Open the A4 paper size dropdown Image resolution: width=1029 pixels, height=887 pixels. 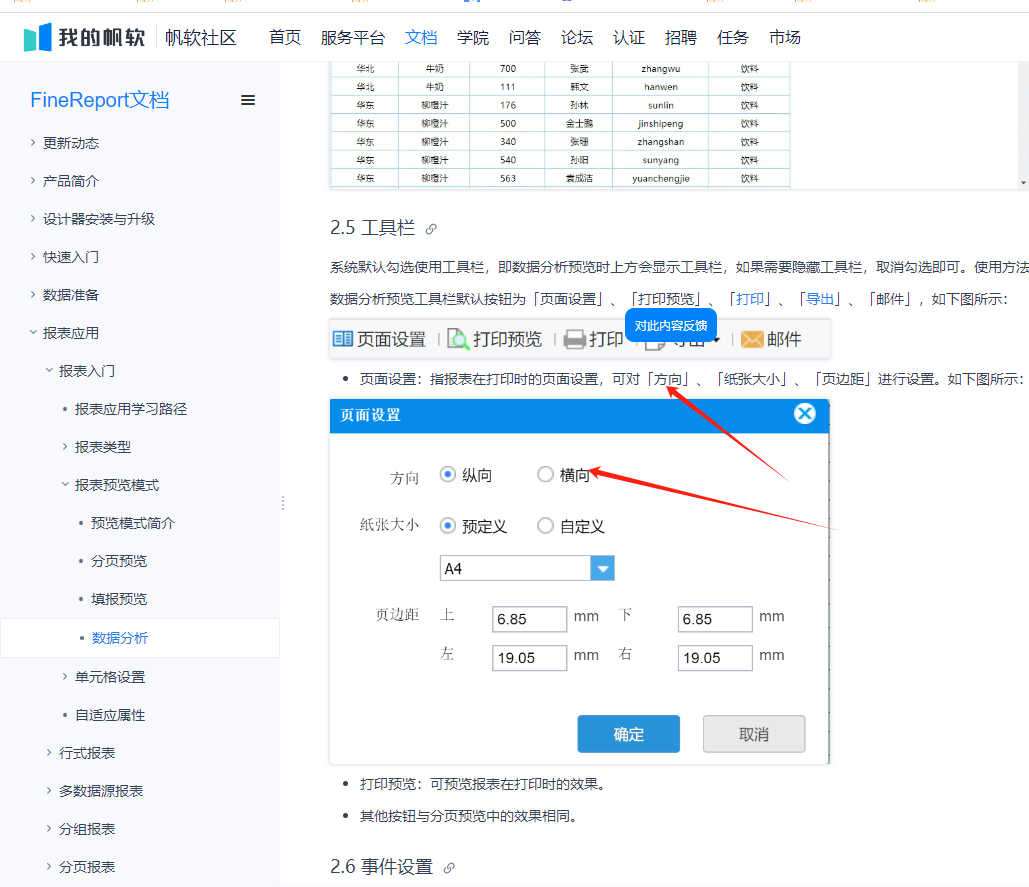point(602,568)
